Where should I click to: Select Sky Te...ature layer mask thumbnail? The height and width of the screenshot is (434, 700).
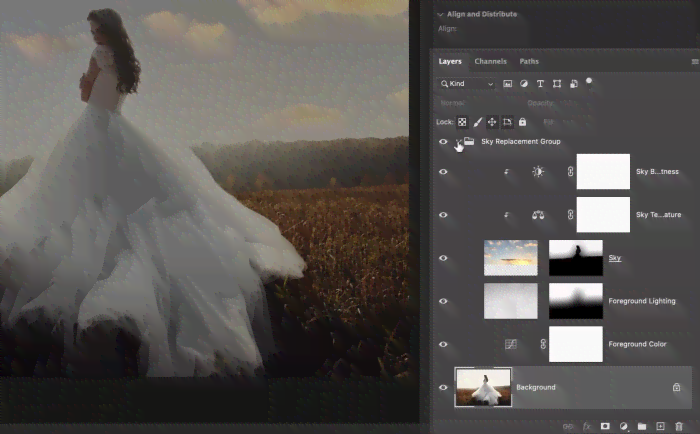(603, 215)
